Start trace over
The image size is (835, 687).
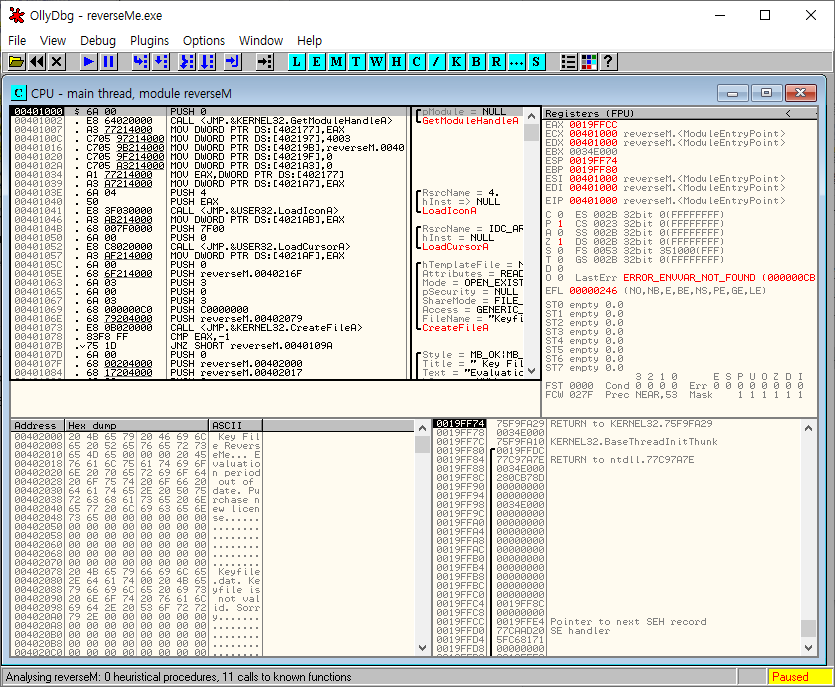click(207, 62)
